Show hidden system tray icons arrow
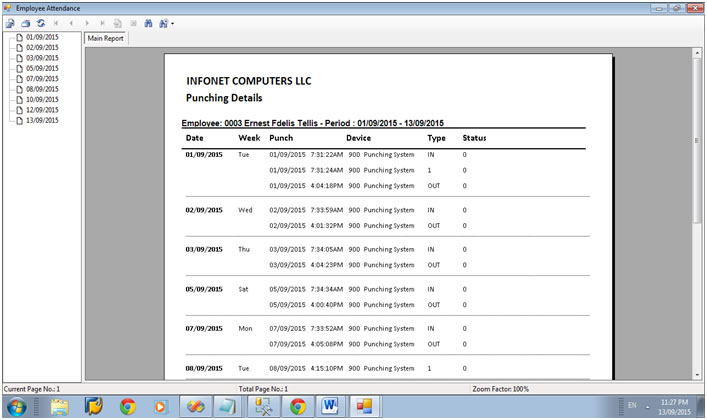 point(647,407)
